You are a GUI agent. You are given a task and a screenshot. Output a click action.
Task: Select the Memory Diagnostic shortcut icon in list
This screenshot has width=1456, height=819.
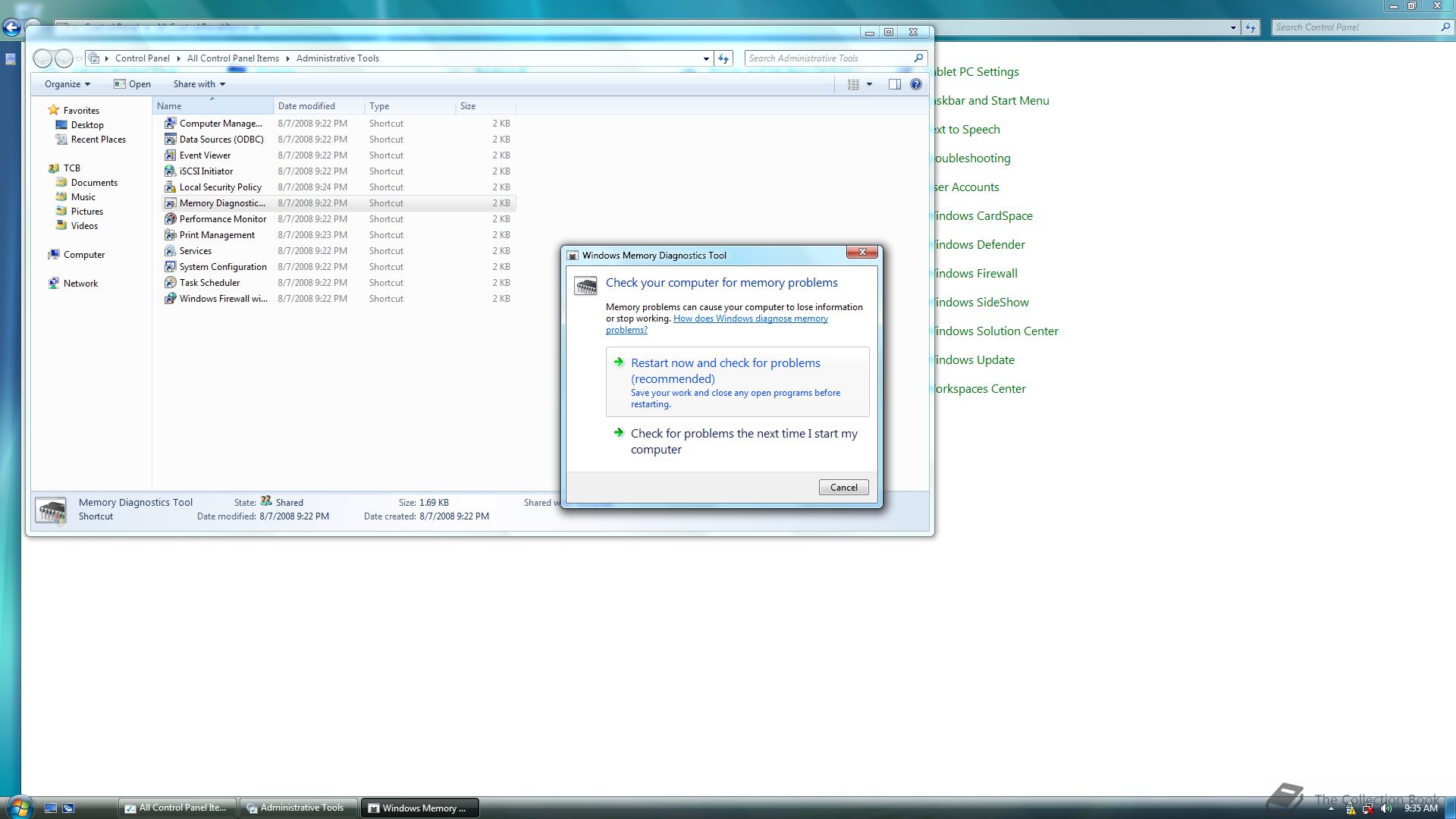[171, 202]
